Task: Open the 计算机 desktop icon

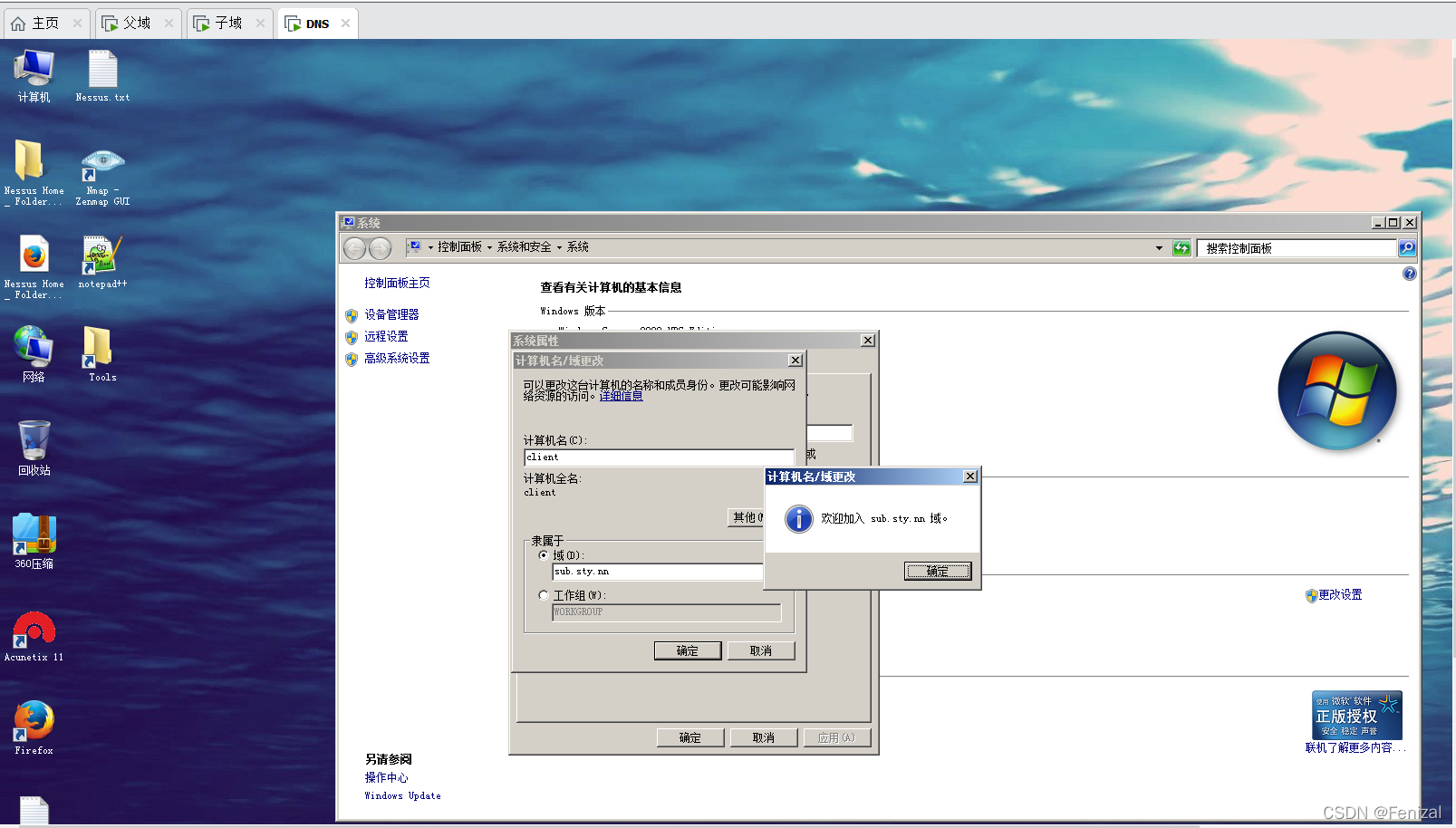Action: click(x=34, y=76)
